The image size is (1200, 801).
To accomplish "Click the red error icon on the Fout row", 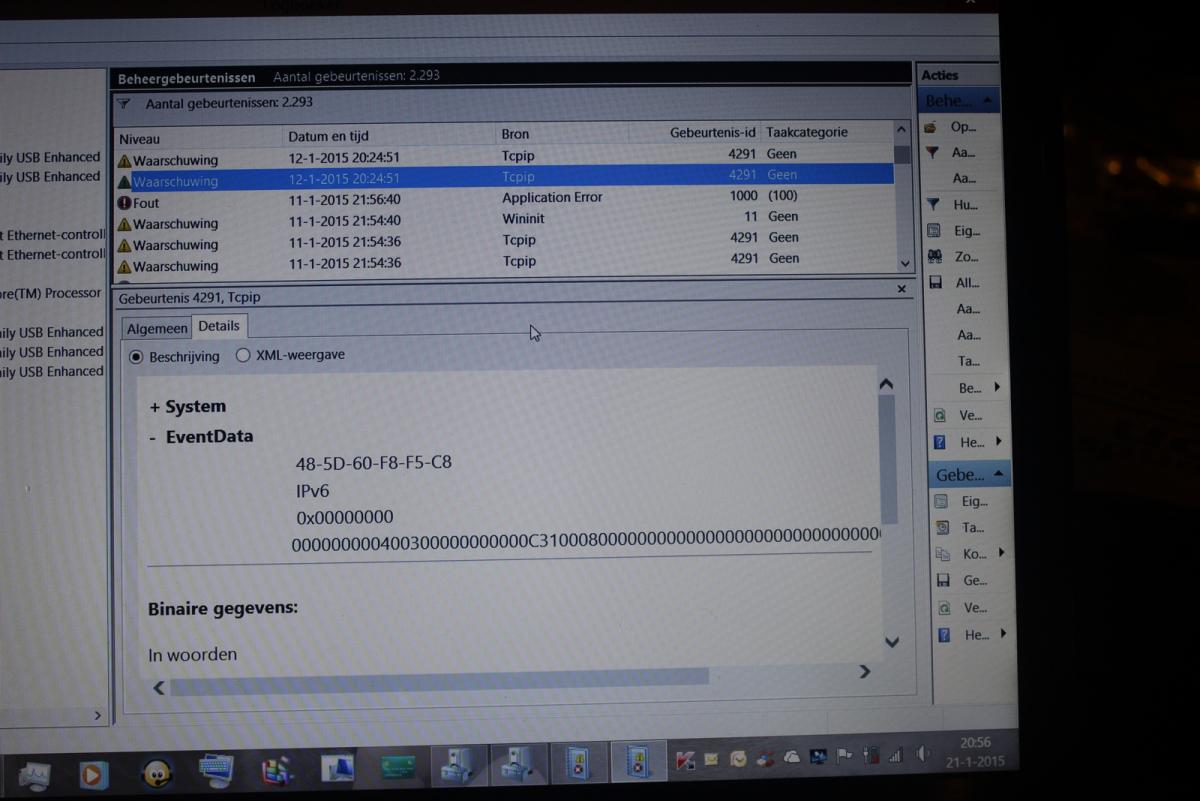I will [x=124, y=203].
